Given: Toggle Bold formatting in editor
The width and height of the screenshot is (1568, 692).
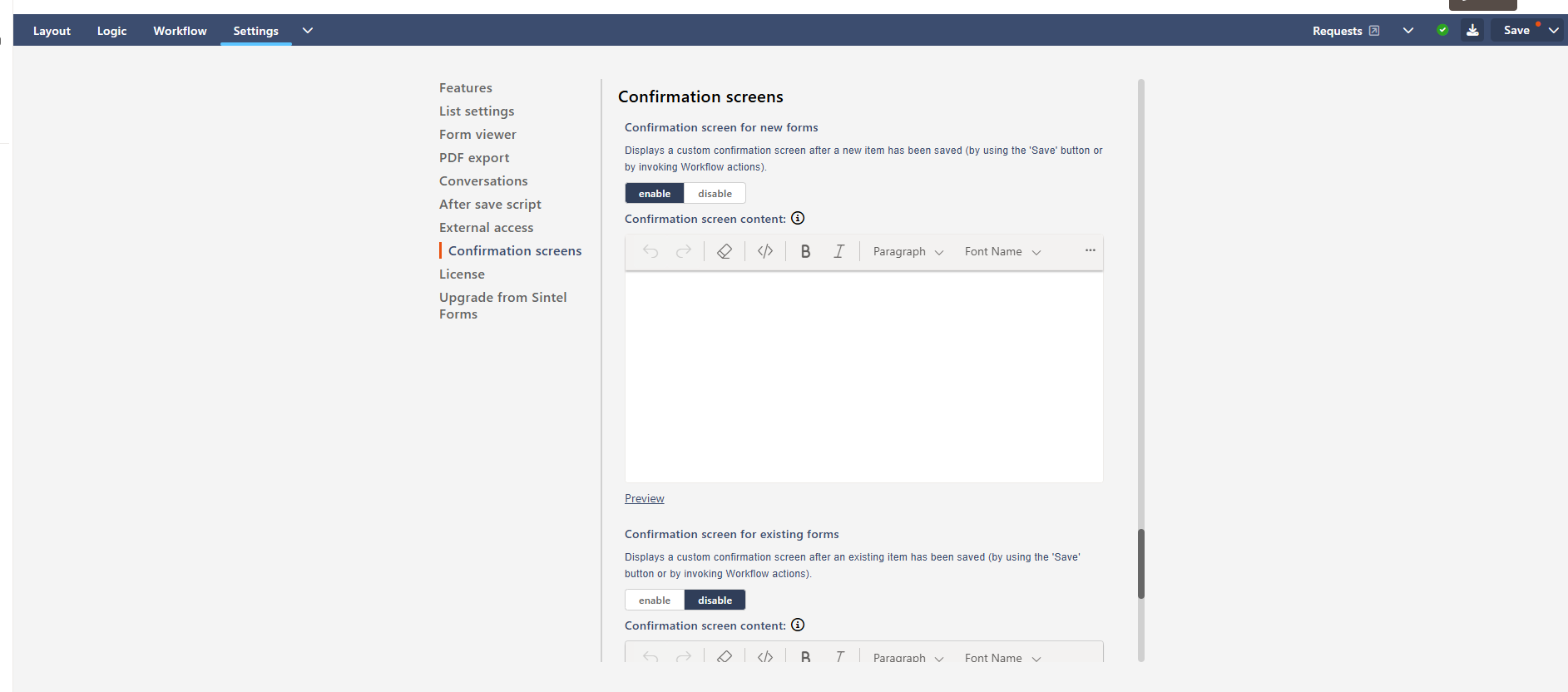Looking at the screenshot, I should (x=805, y=251).
